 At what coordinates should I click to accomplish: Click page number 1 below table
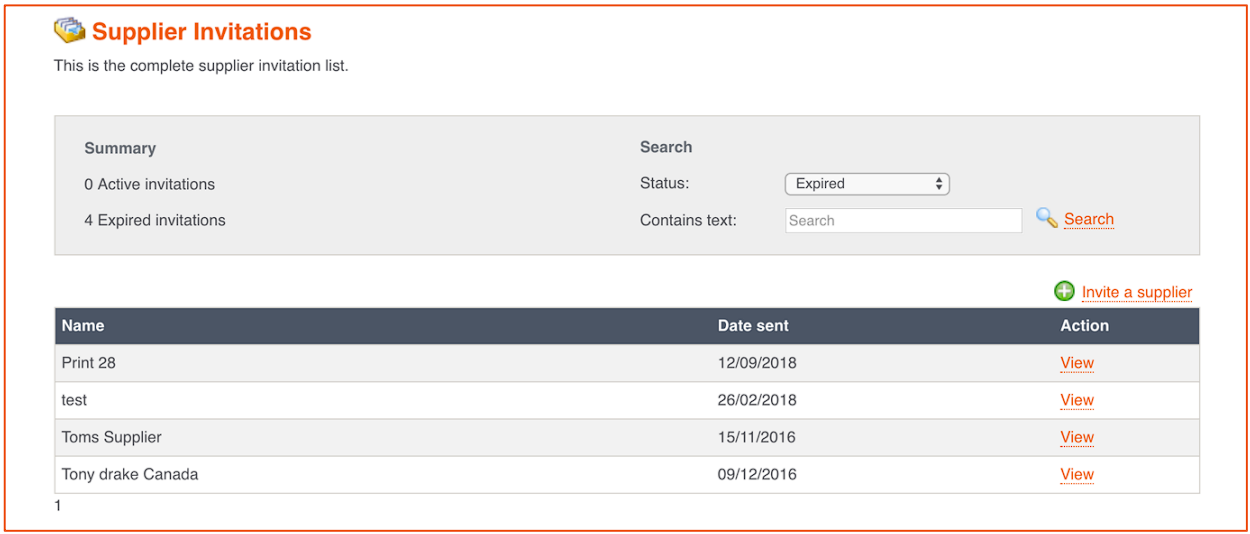click(58, 506)
